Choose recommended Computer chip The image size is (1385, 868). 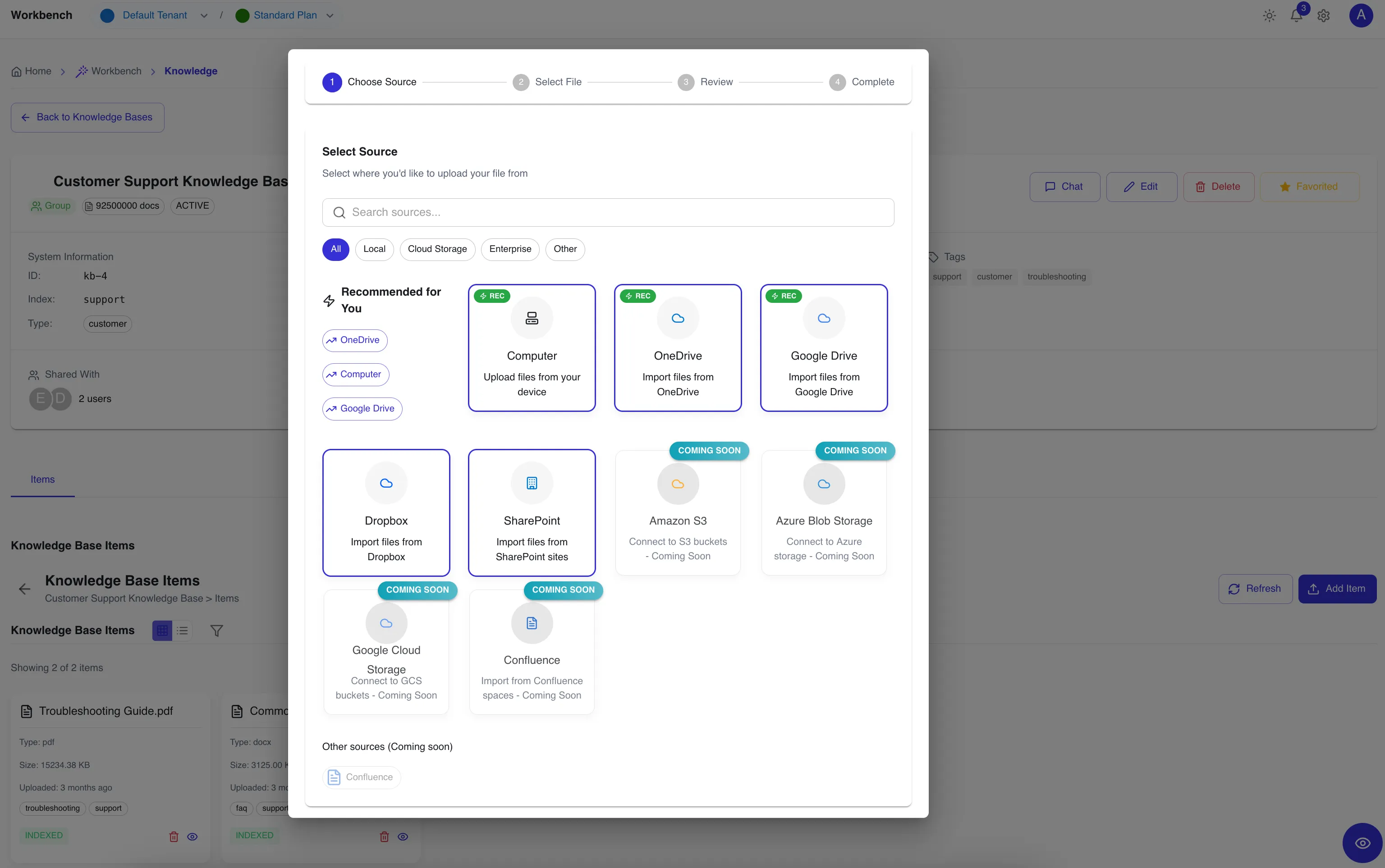[x=355, y=375]
